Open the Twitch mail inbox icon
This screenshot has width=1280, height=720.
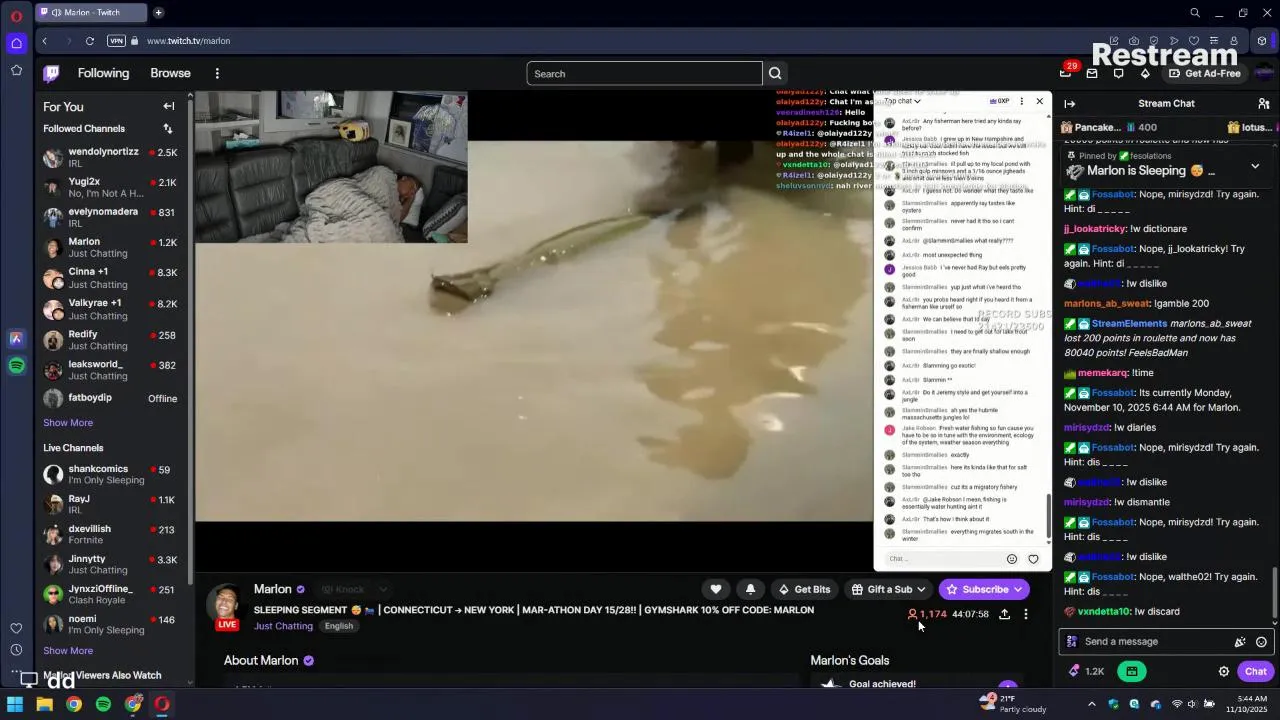point(1092,73)
